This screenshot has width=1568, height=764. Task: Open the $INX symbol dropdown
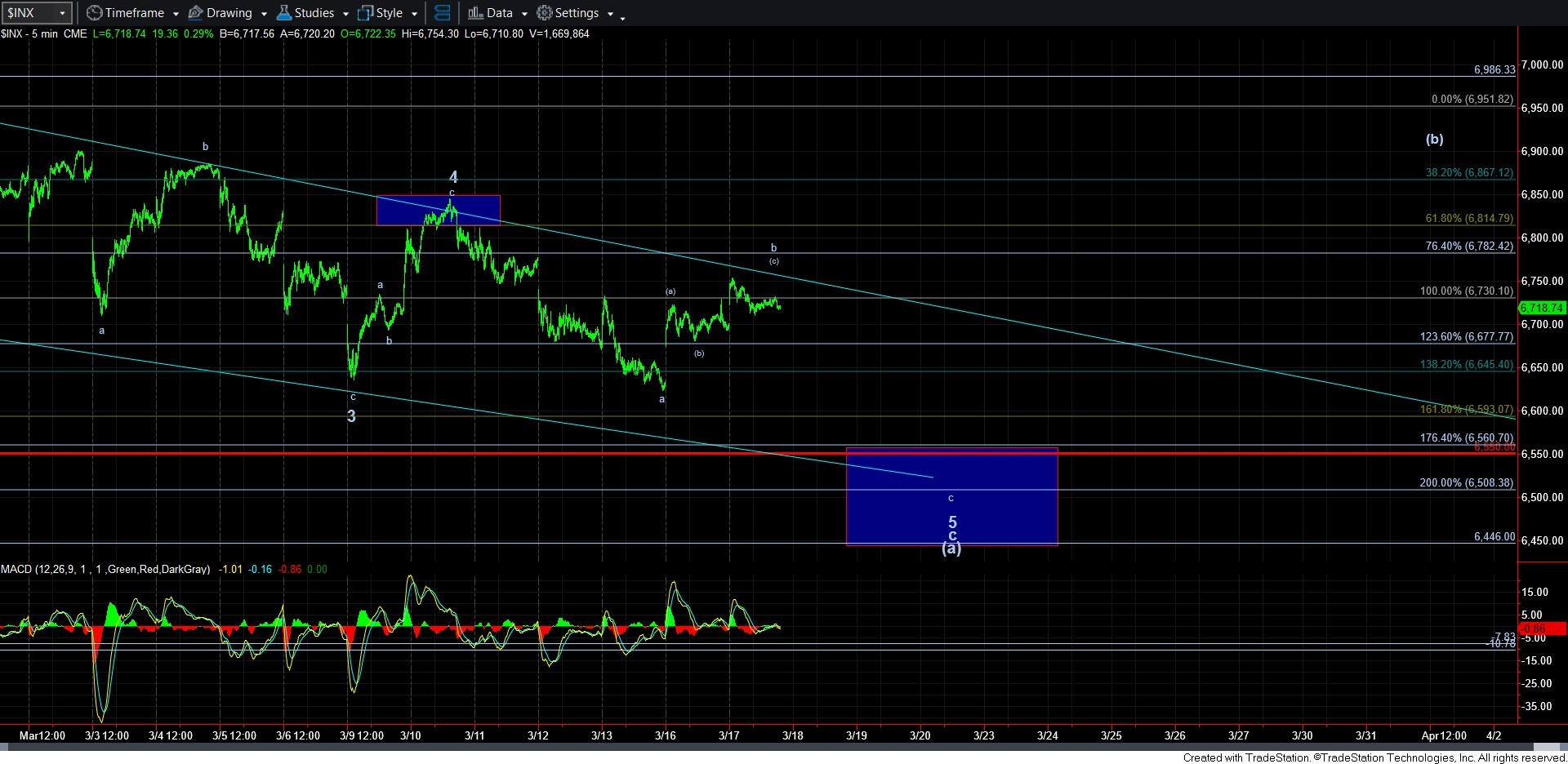62,13
